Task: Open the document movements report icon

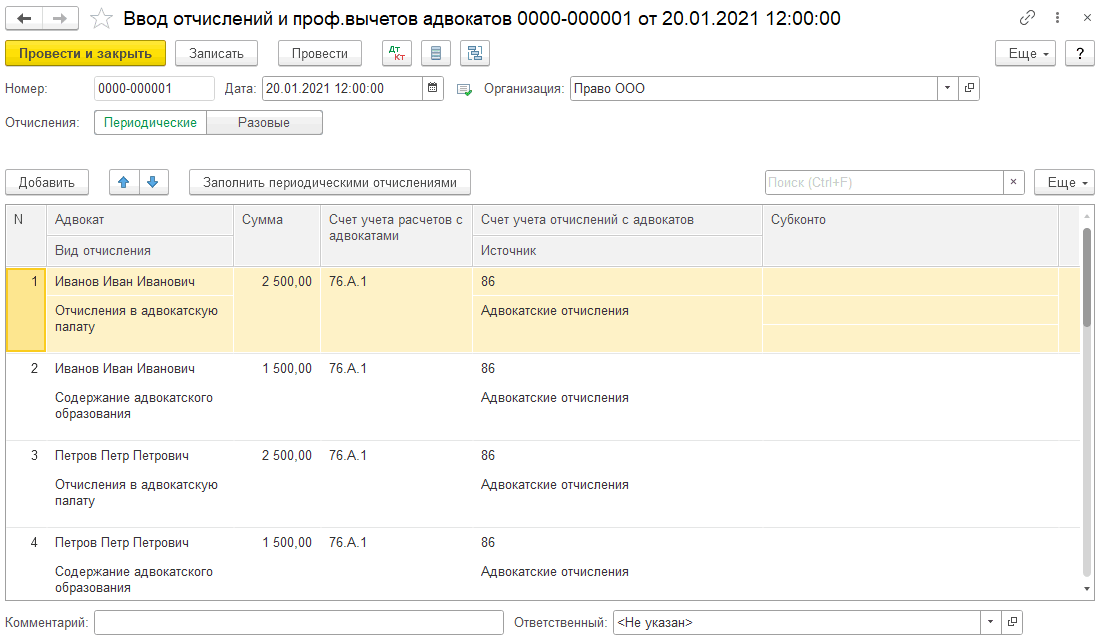Action: (x=435, y=53)
